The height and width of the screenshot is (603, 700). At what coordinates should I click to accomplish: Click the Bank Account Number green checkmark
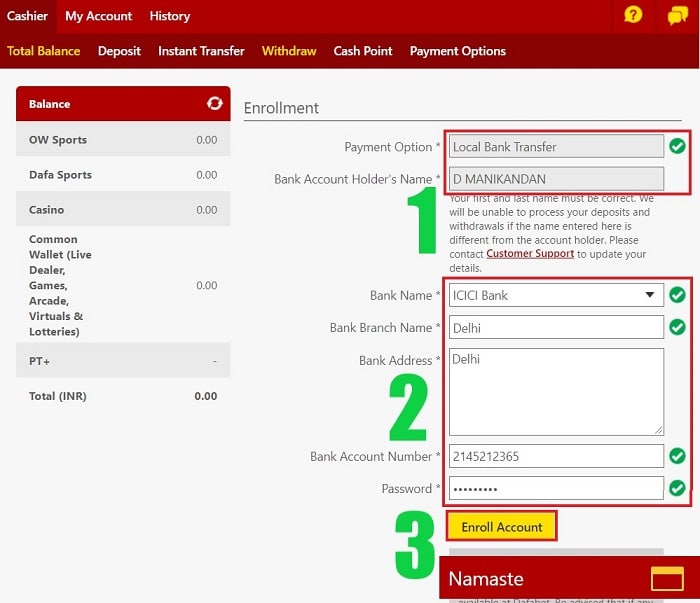pyautogui.click(x=677, y=456)
